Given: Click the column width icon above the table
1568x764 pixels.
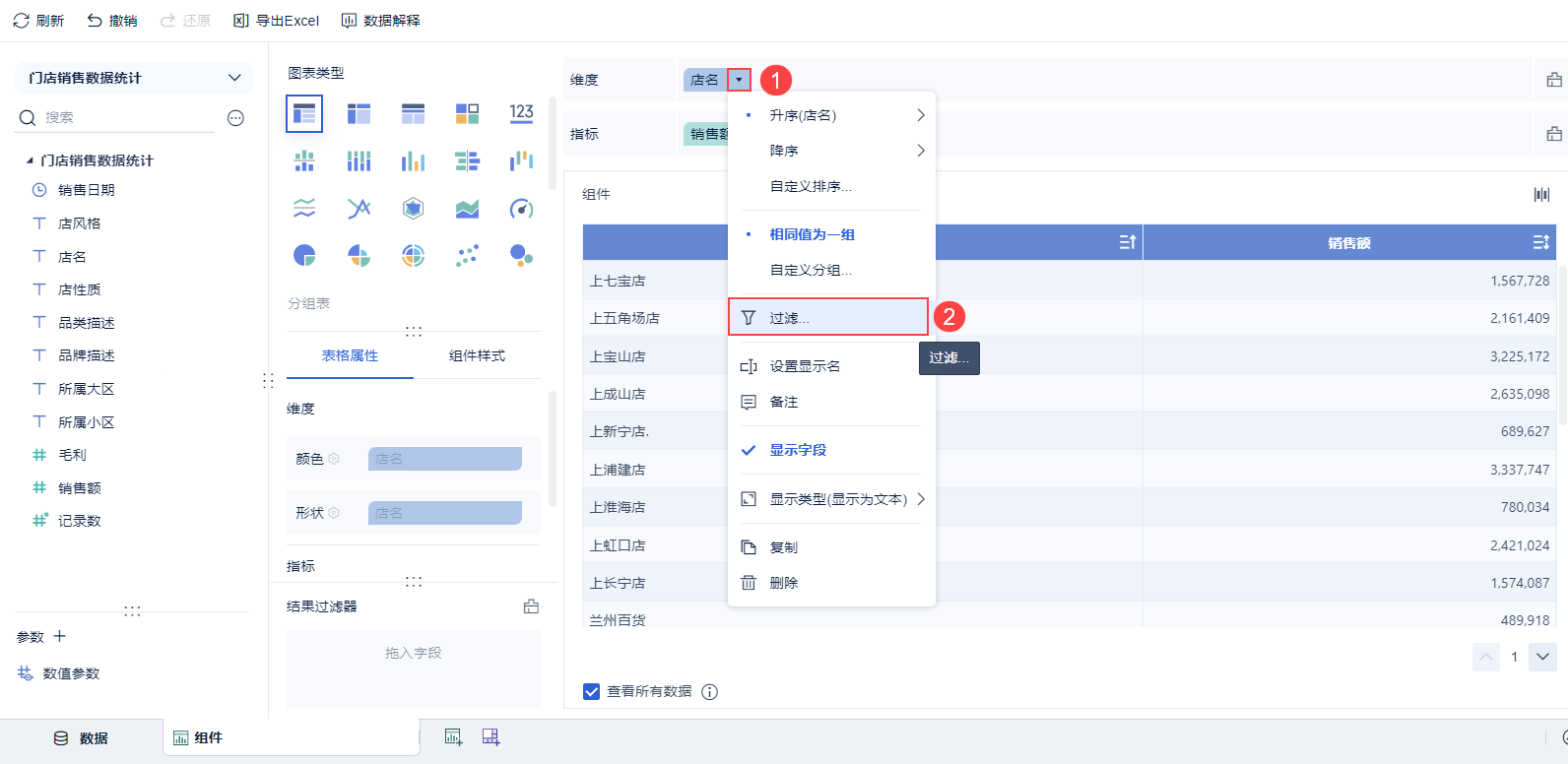Looking at the screenshot, I should [x=1541, y=195].
